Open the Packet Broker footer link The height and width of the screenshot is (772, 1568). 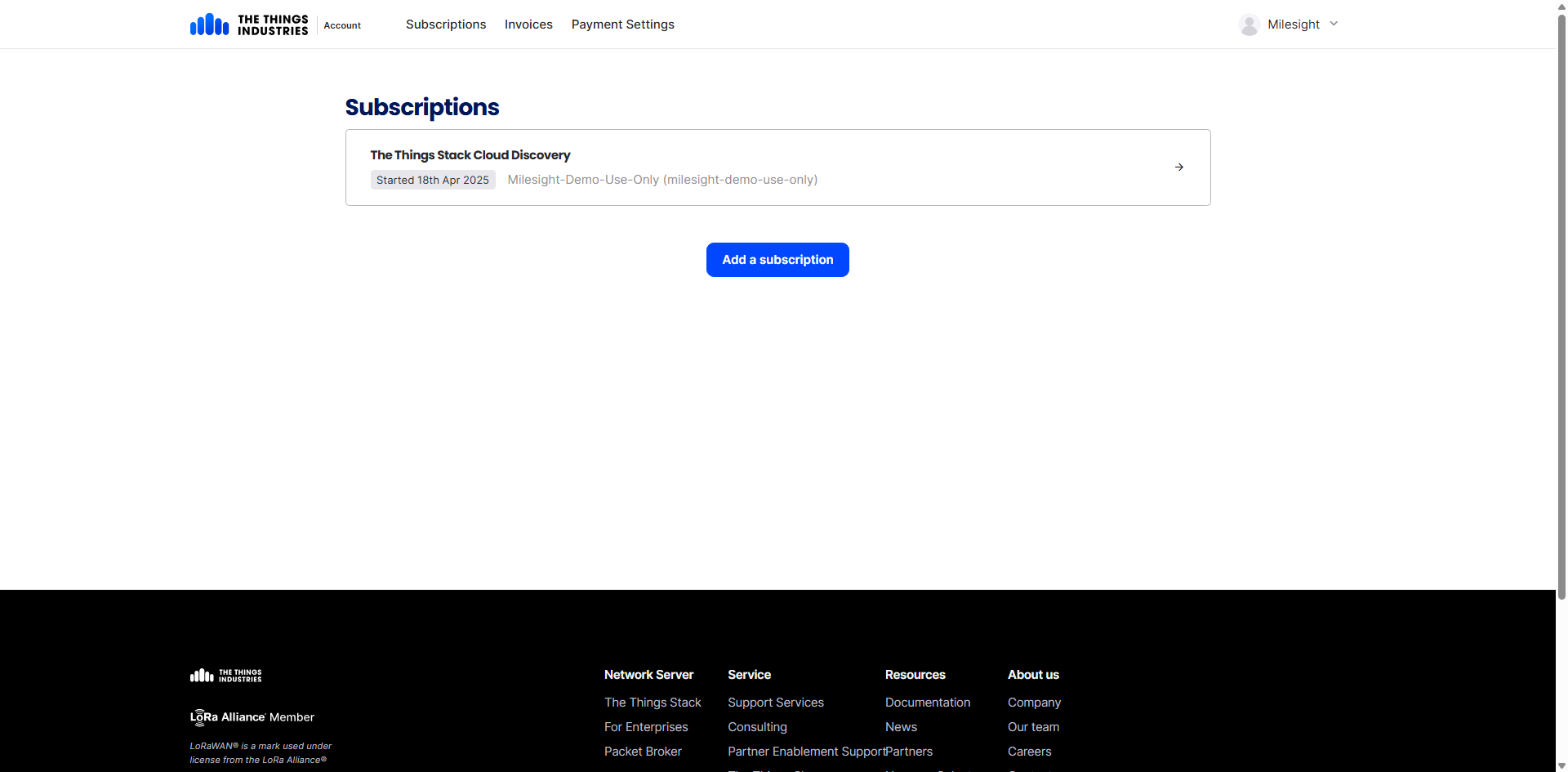tap(643, 752)
